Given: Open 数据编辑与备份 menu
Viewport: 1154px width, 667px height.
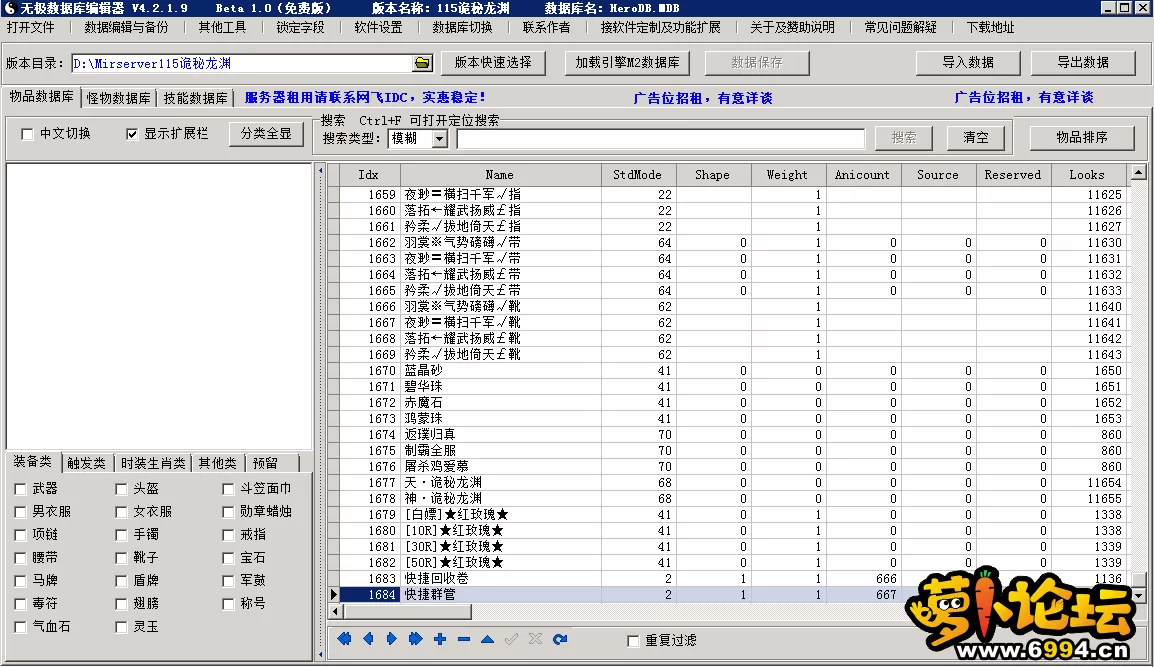Looking at the screenshot, I should [126, 27].
